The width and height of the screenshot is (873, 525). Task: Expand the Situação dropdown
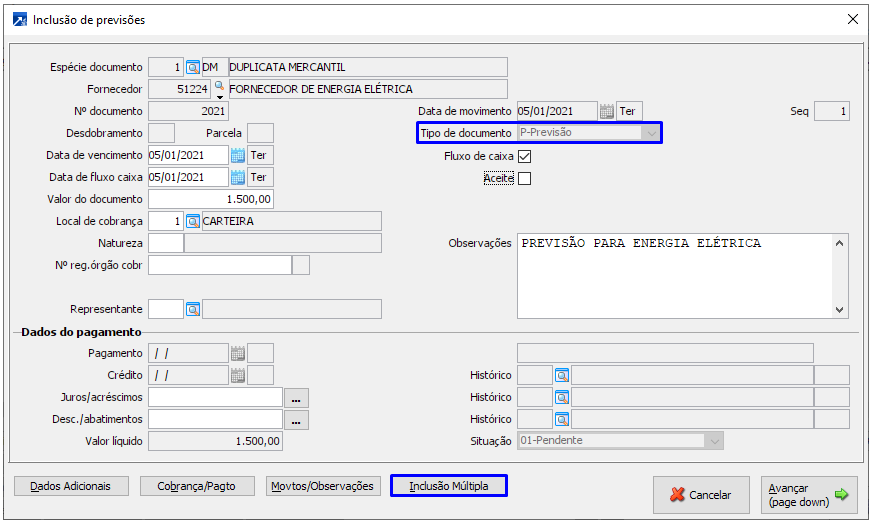[714, 441]
